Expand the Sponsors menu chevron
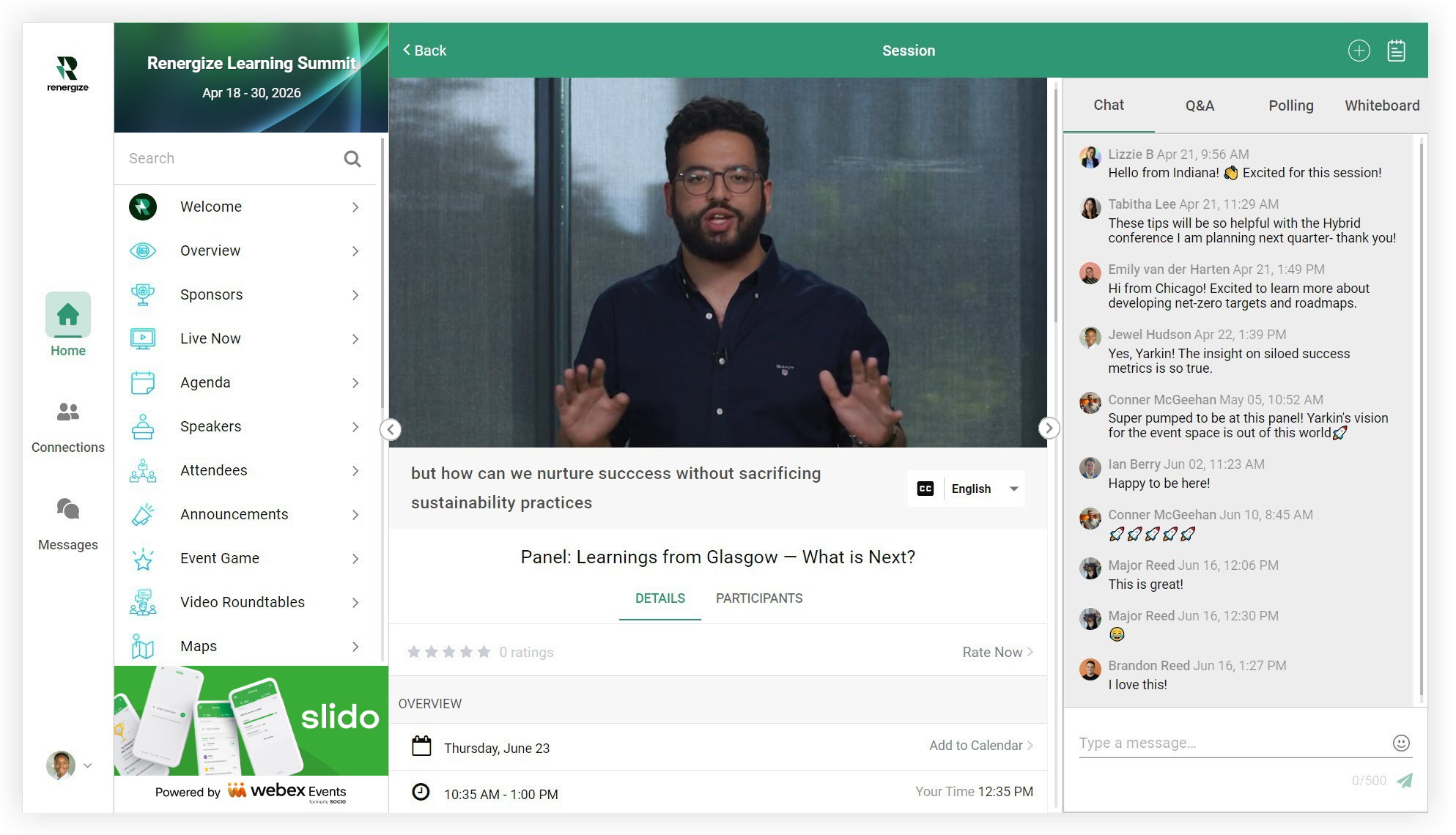 tap(355, 295)
